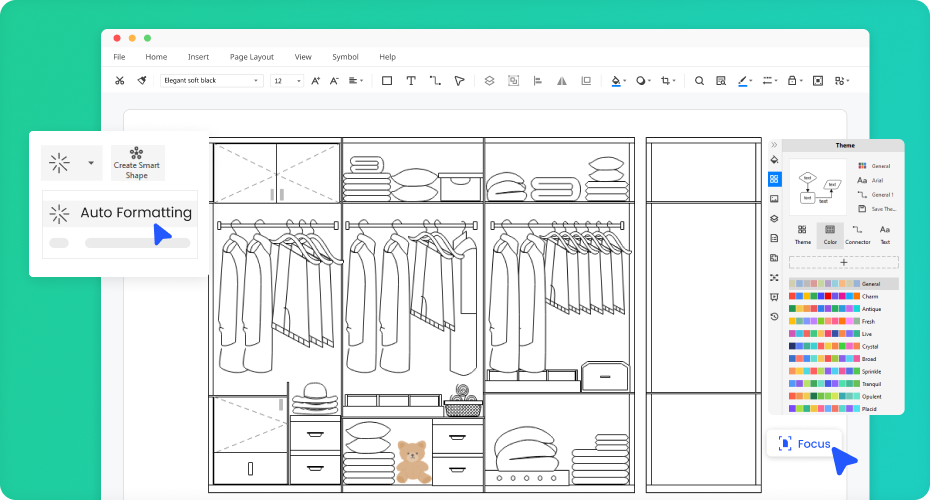This screenshot has height=500, width=930.
Task: Click the crop tool icon
Action: coord(666,81)
